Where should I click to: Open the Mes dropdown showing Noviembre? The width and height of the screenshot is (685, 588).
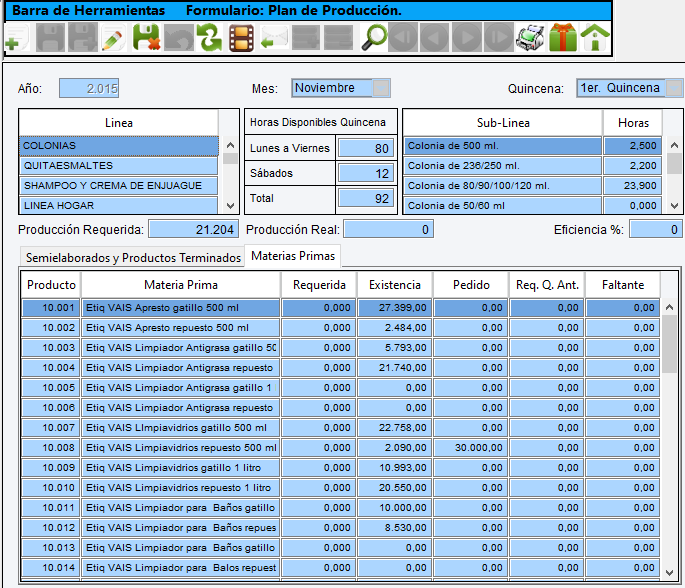point(381,88)
